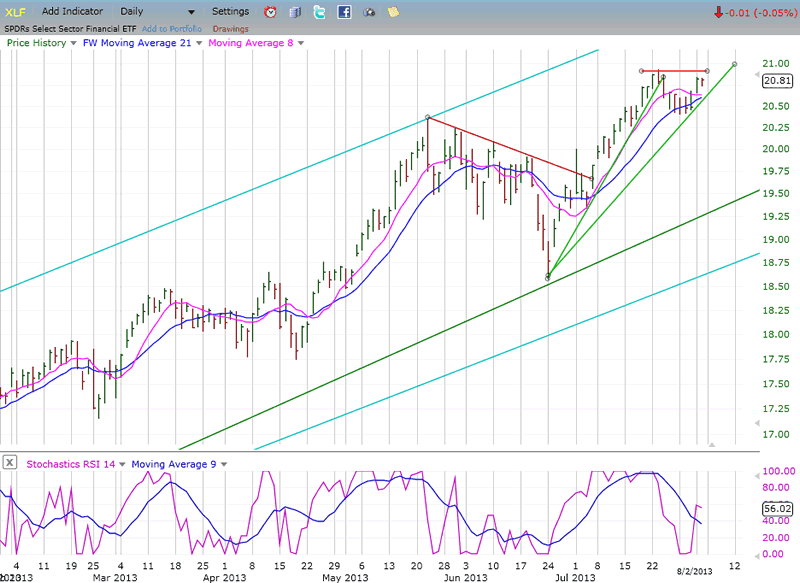Screen dimensions: 800x583
Task: Click the 80.00 label on RSI axis
Action: click(776, 487)
